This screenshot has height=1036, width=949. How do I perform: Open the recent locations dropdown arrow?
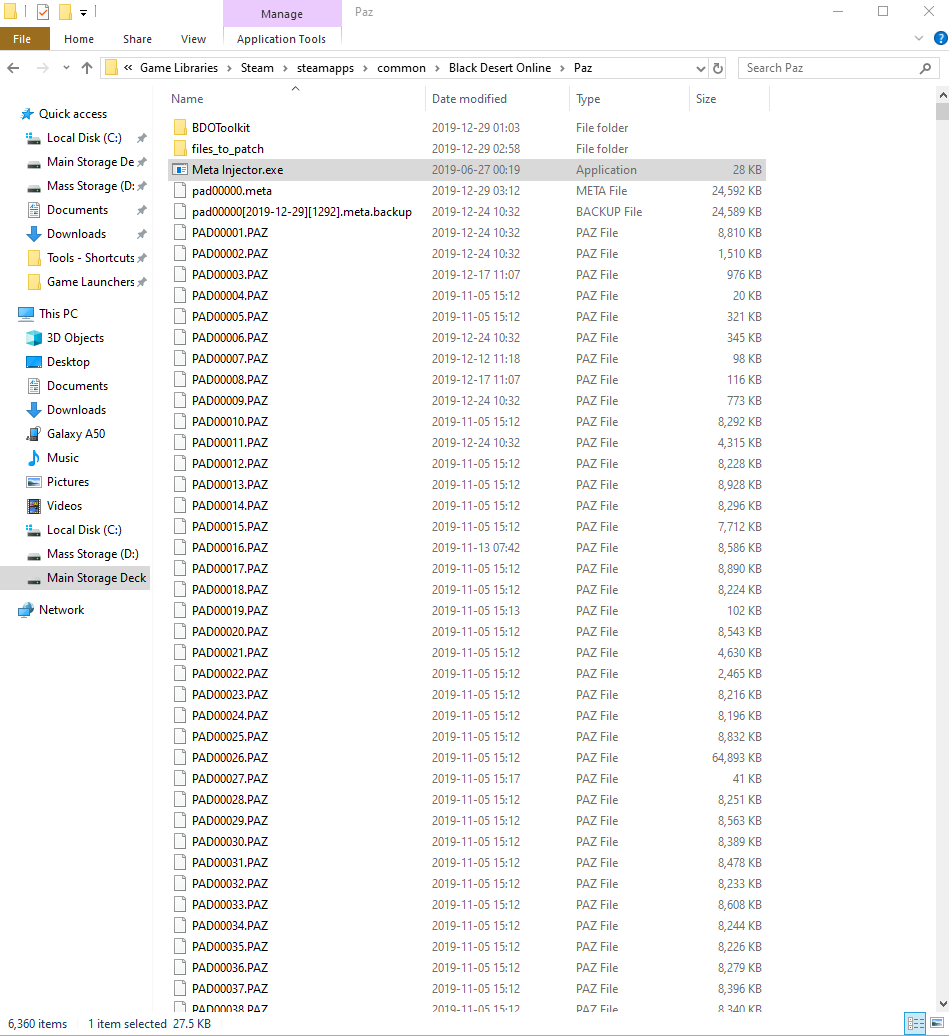tap(64, 68)
